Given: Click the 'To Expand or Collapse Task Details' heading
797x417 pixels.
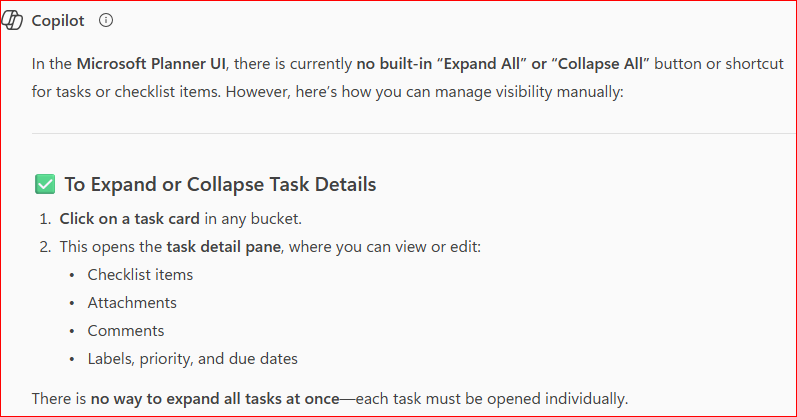Looking at the screenshot, I should click(220, 184).
